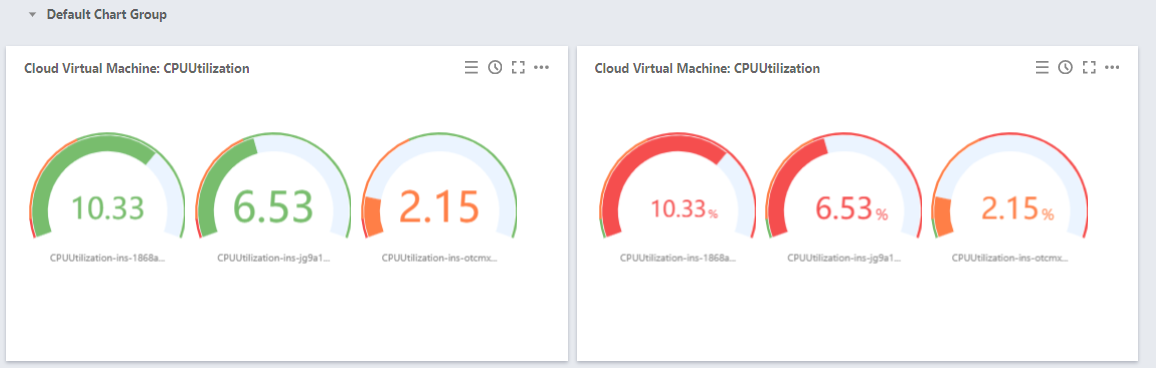Click the clock time icon on right chart
The height and width of the screenshot is (368, 1156).
point(1065,68)
